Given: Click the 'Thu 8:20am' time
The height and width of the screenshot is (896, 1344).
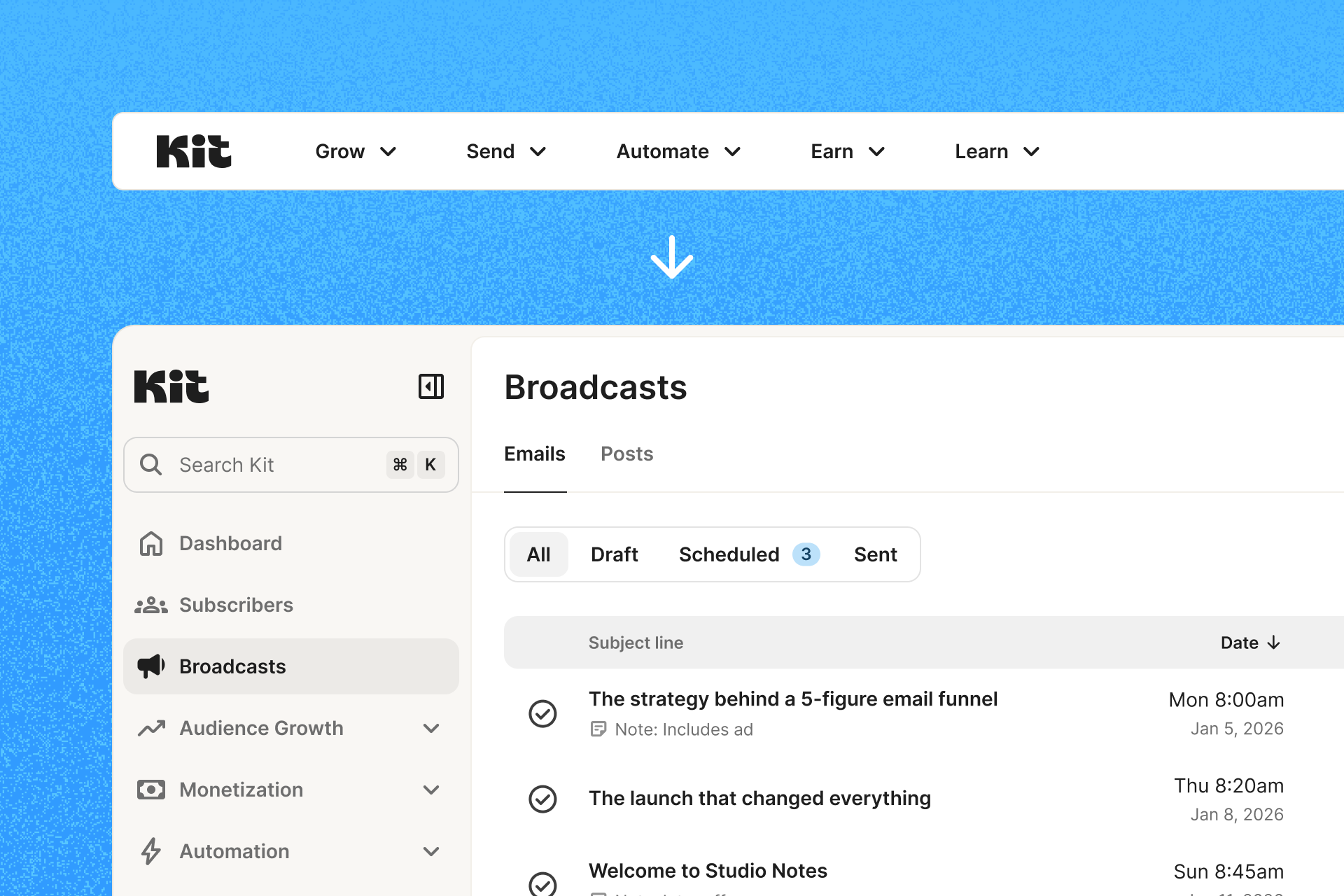Looking at the screenshot, I should [1229, 785].
